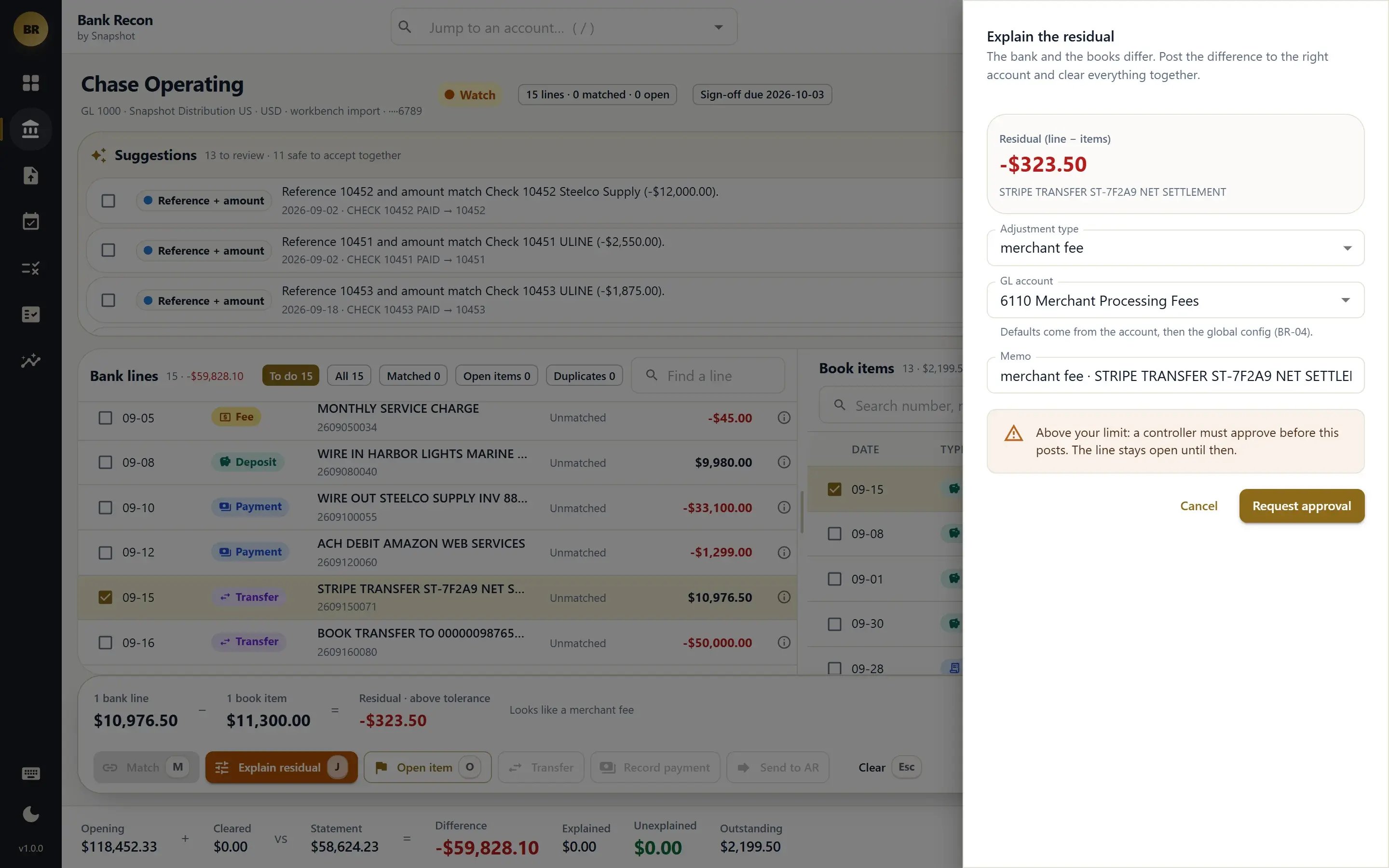This screenshot has width=1389, height=868.
Task: Uncheck the 09-15 STRIPE TRANSFER bank line
Action: pyautogui.click(x=105, y=597)
